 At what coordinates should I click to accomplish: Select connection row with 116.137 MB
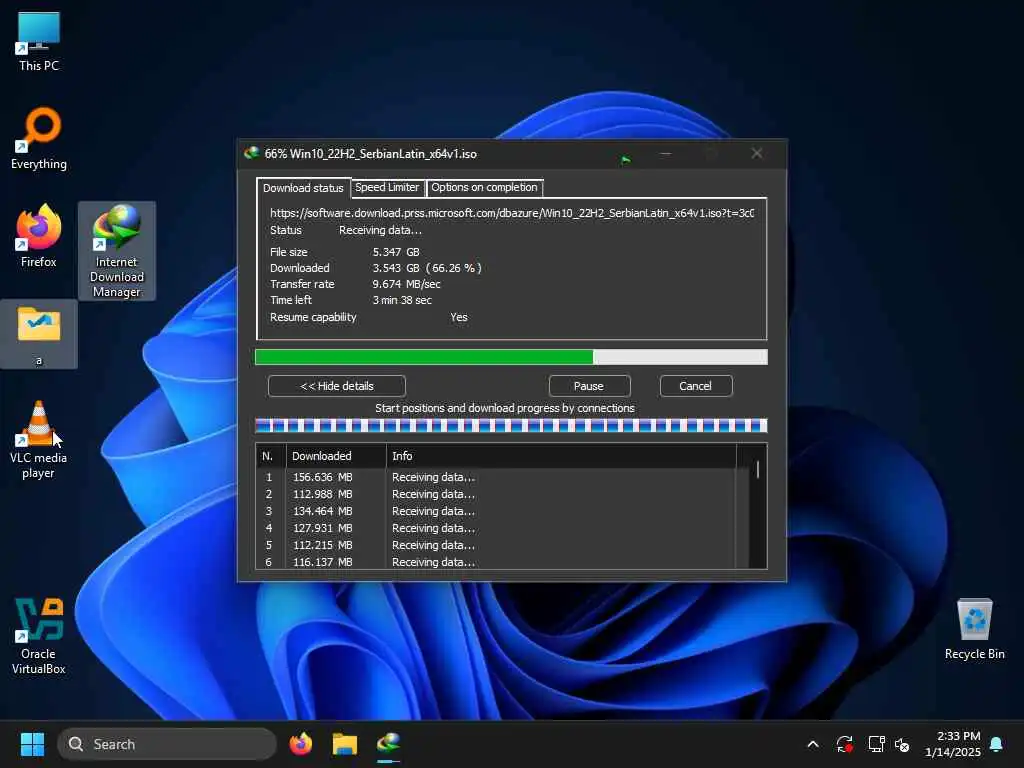pos(496,562)
